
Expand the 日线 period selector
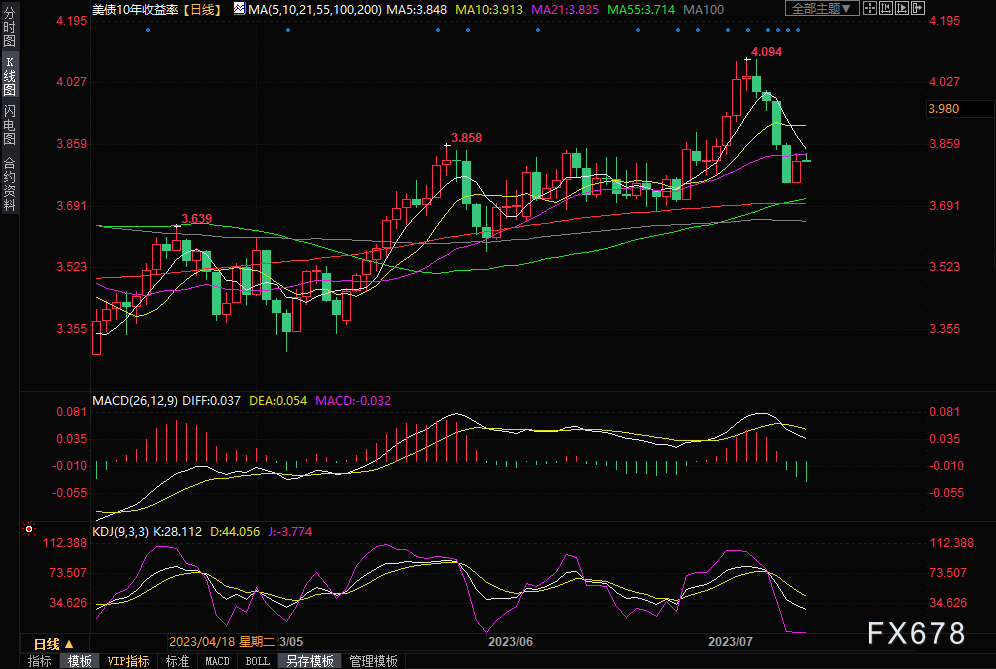point(54,644)
